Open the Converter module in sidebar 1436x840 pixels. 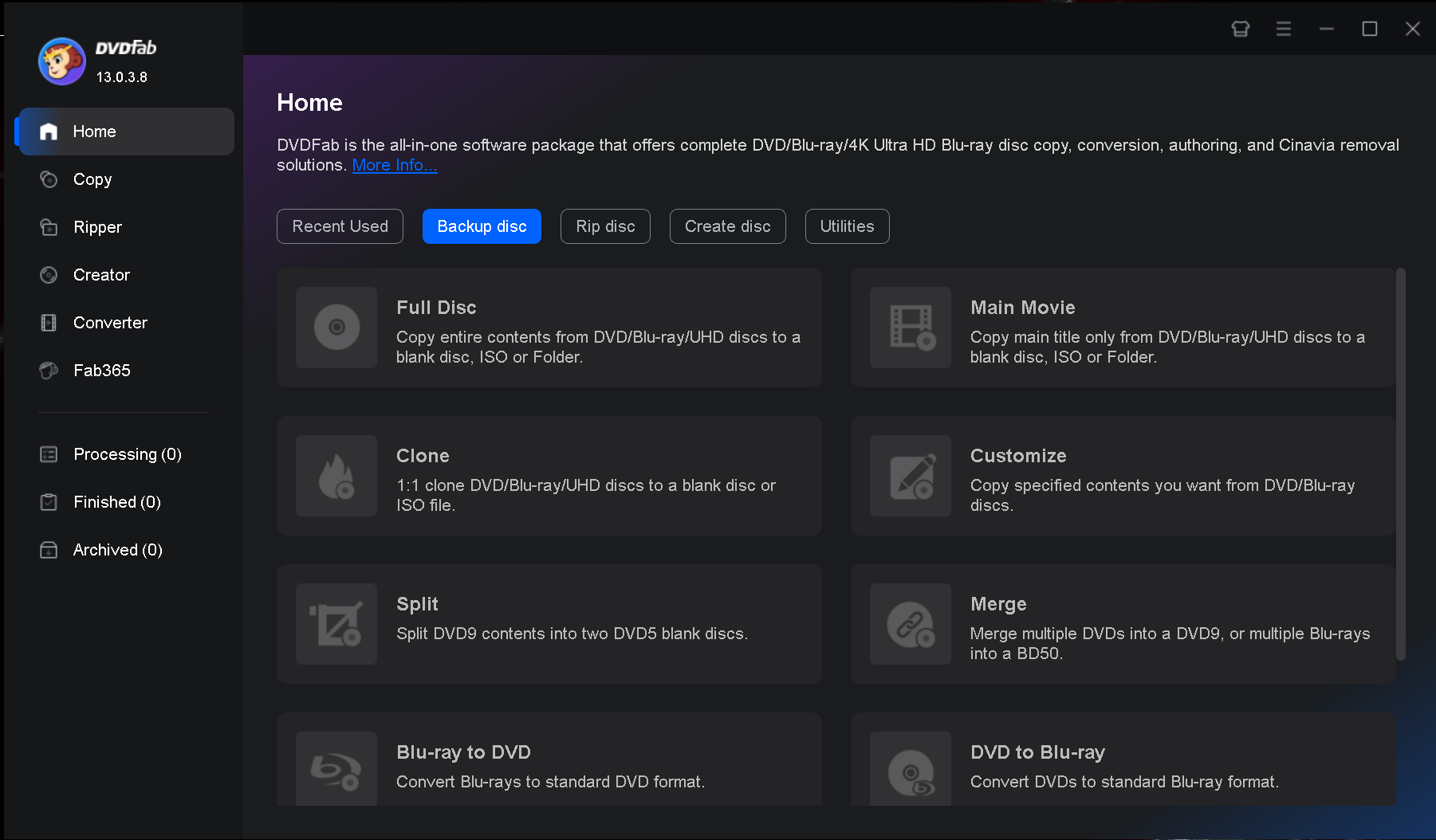[x=126, y=323]
